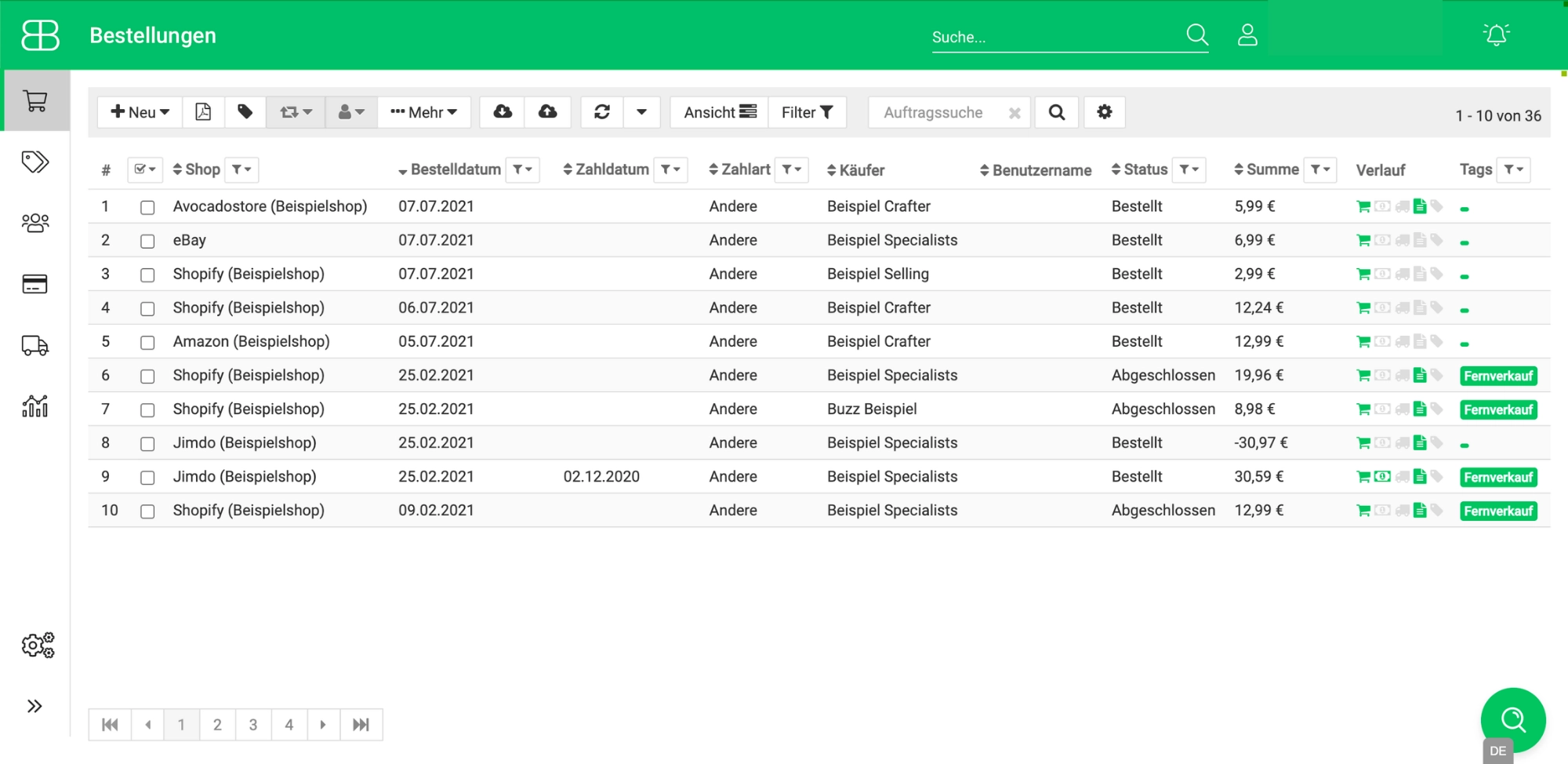Open notifications bell icon
1568x764 pixels.
[x=1497, y=35]
